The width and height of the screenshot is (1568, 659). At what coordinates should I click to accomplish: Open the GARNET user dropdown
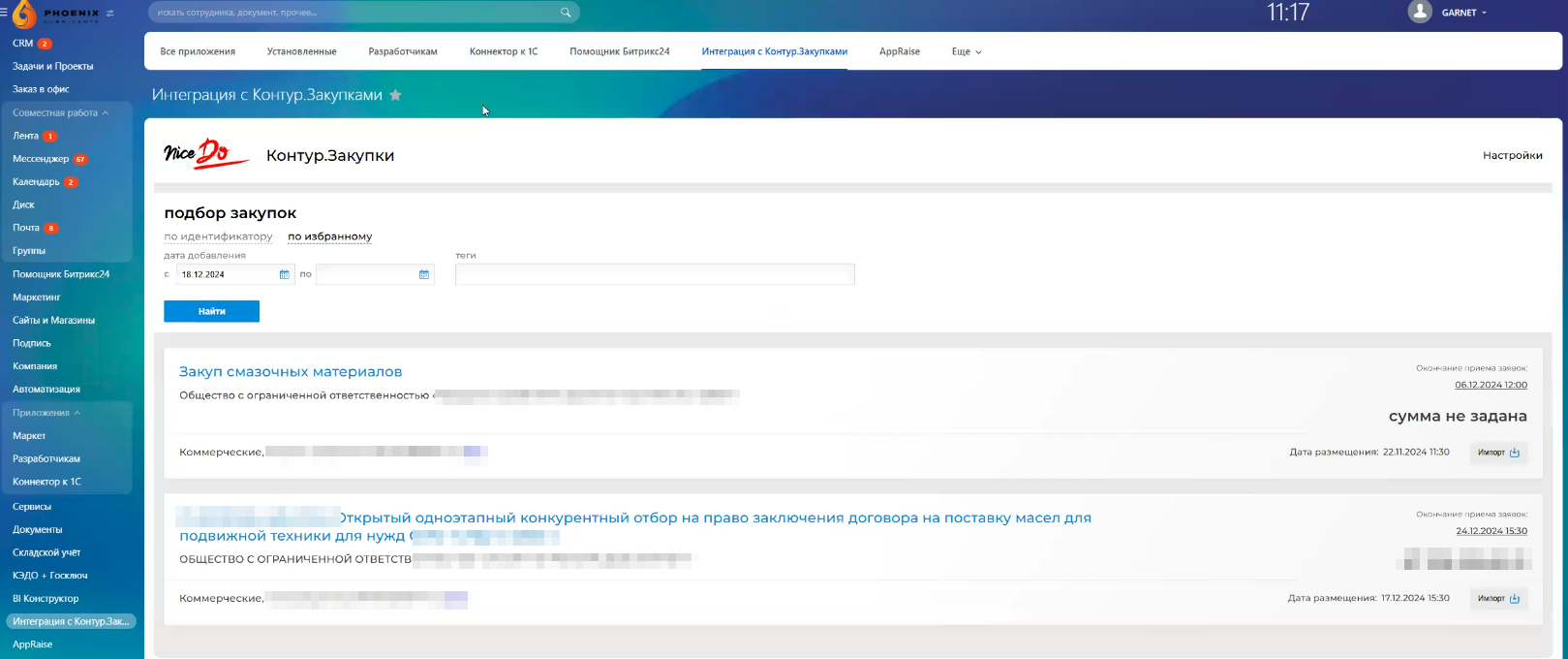tap(1463, 13)
